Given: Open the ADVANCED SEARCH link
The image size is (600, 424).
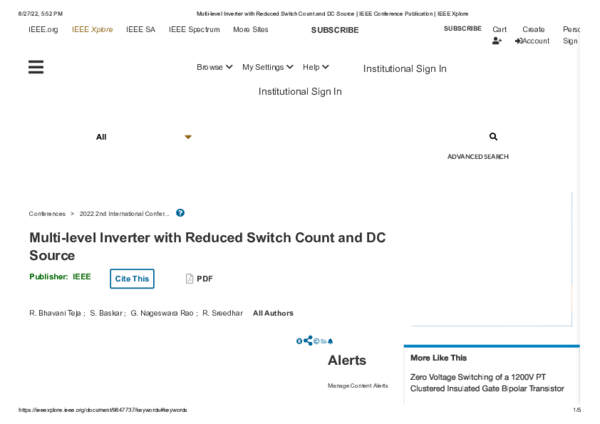Looking at the screenshot, I should coord(477,157).
